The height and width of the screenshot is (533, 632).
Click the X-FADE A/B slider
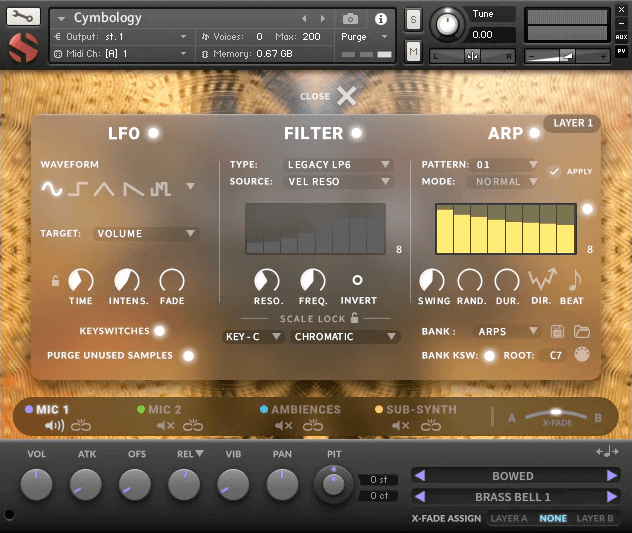point(555,415)
